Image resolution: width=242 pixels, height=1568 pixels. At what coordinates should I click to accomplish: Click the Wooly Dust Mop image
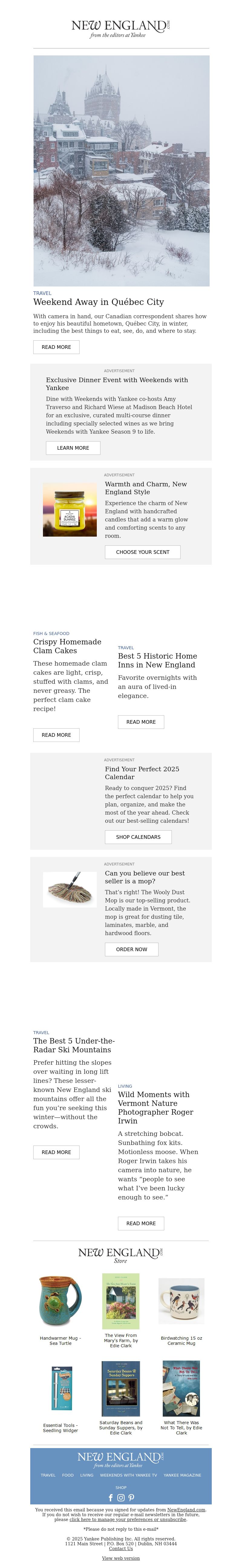[69, 889]
